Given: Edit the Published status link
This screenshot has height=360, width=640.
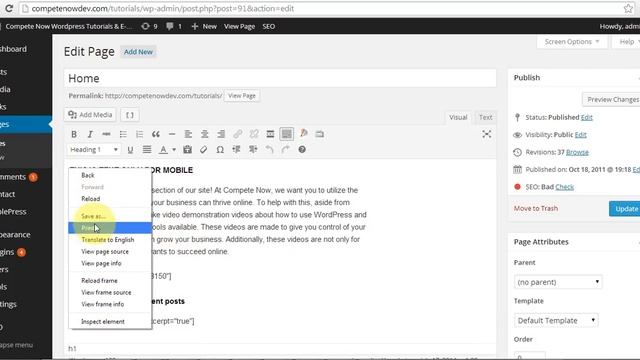Looking at the screenshot, I should [x=587, y=118].
